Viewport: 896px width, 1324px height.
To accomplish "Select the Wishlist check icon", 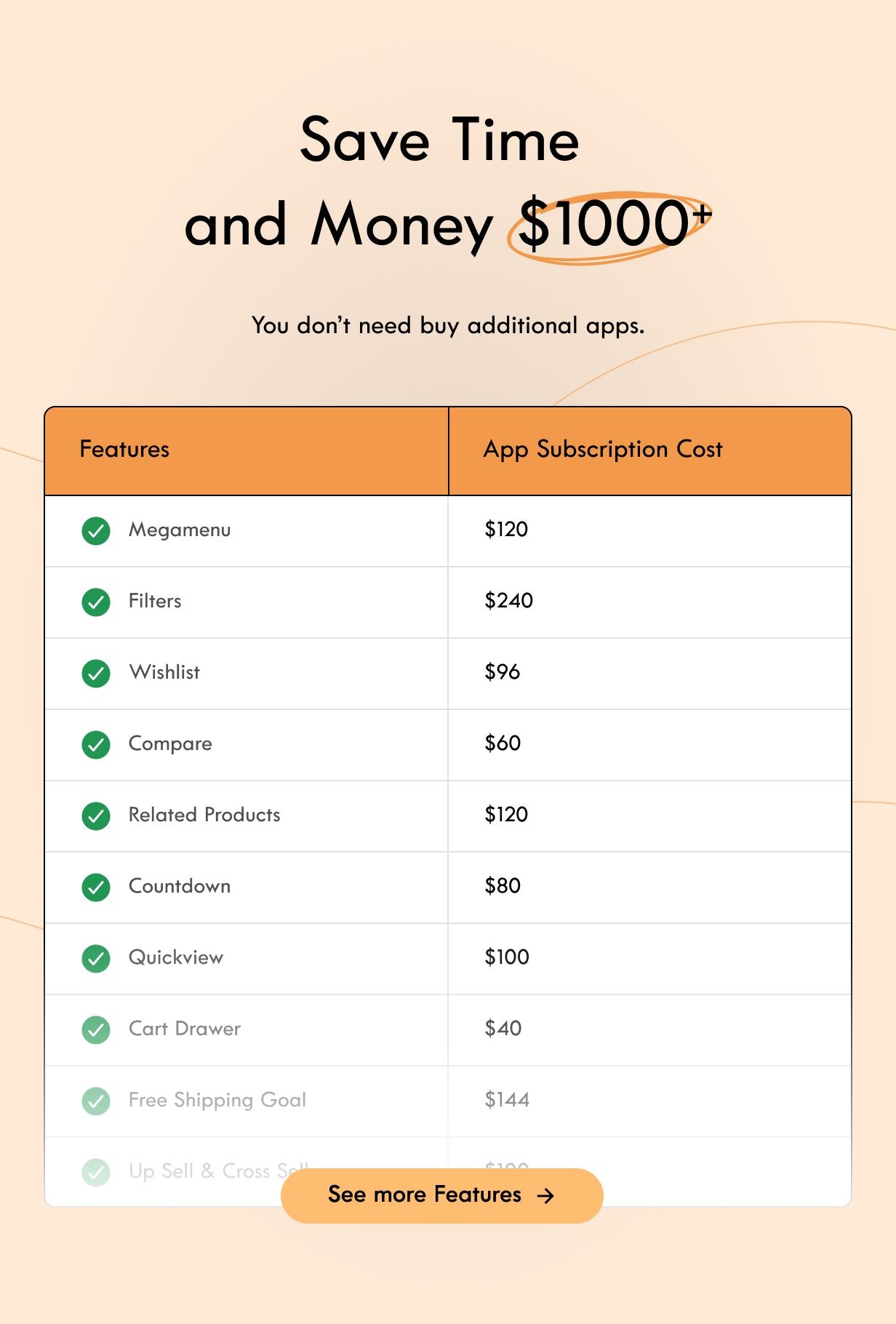I will pyautogui.click(x=95, y=673).
